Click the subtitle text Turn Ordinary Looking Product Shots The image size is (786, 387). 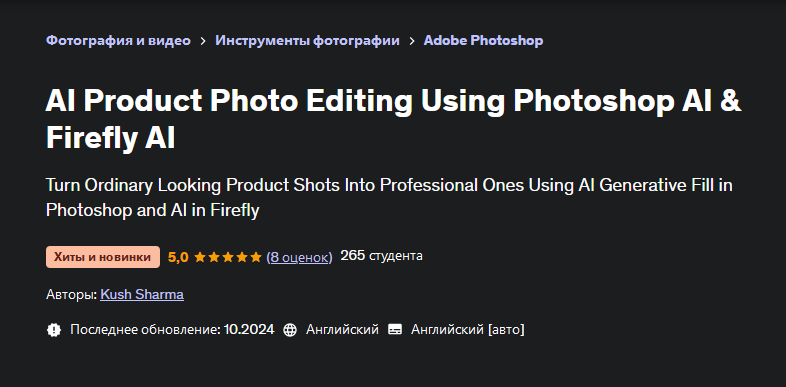pyautogui.click(x=389, y=198)
